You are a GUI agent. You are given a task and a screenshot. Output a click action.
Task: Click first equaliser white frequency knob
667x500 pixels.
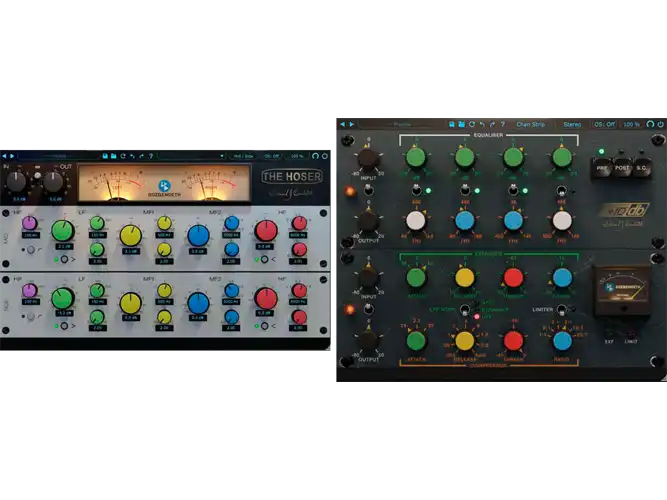(x=416, y=220)
